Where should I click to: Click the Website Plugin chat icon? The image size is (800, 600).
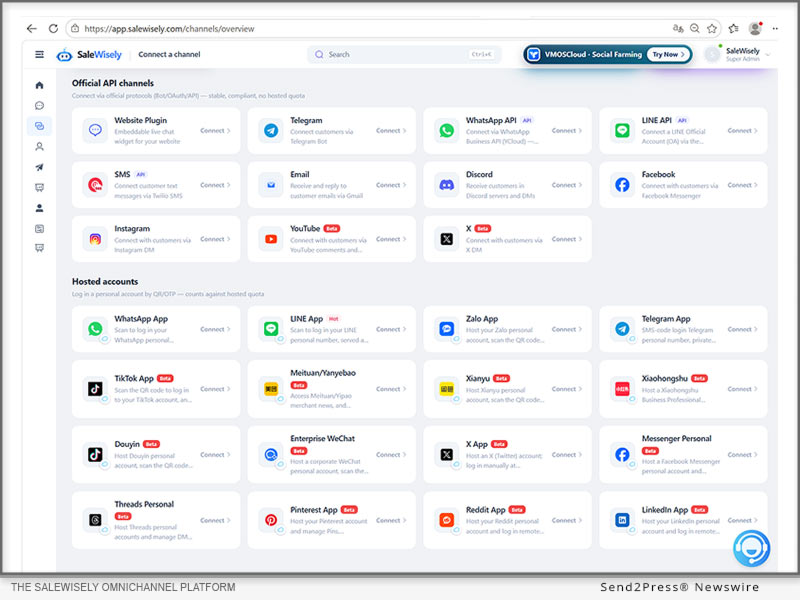click(95, 131)
